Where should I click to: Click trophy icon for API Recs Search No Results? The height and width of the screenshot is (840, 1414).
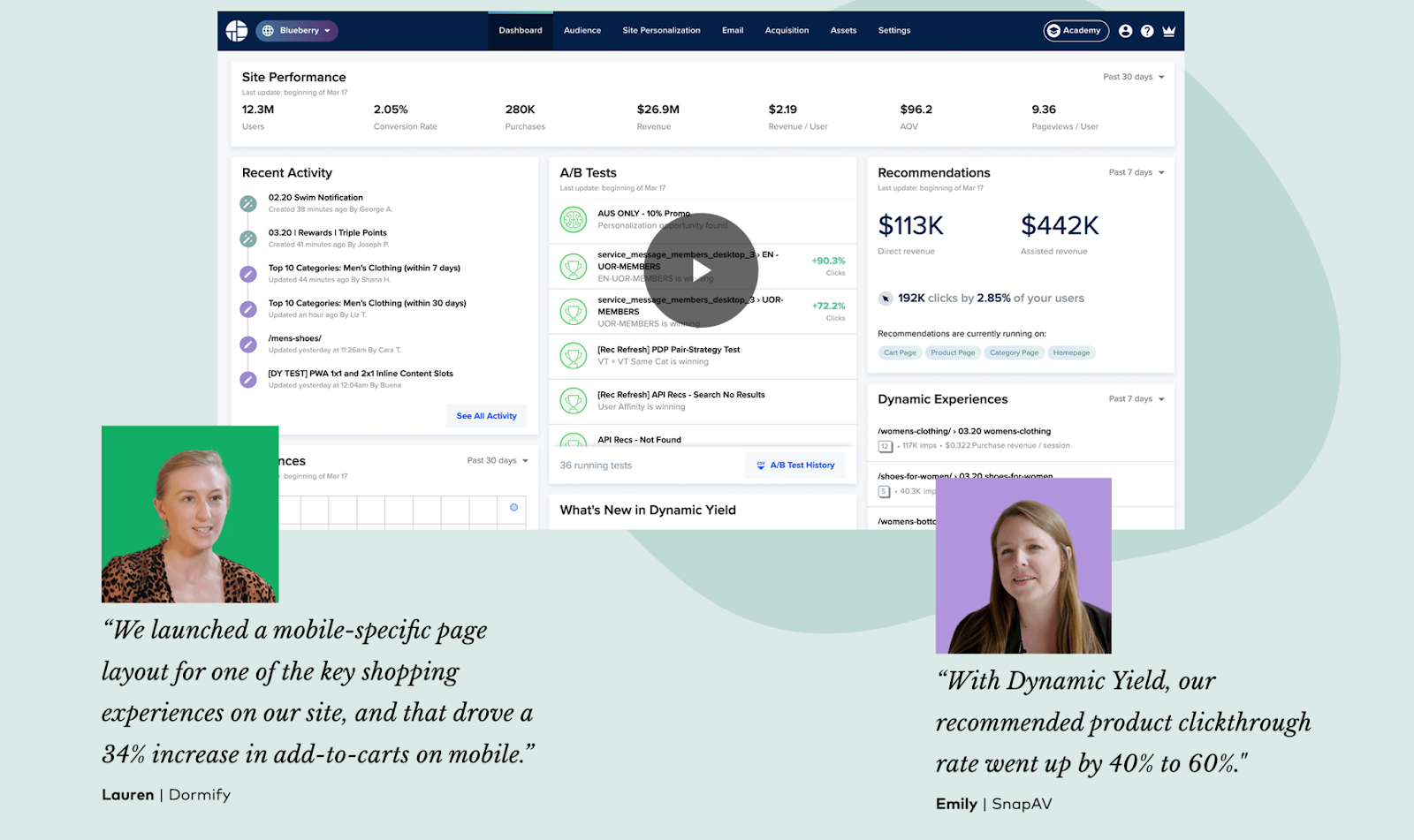point(574,401)
